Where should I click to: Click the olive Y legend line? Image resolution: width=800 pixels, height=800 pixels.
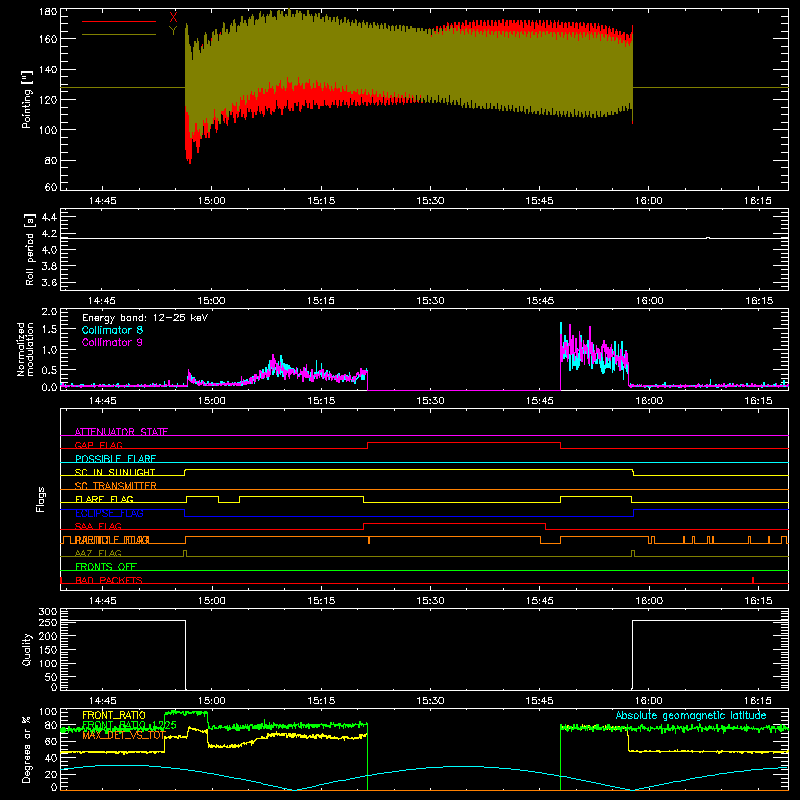(x=119, y=35)
